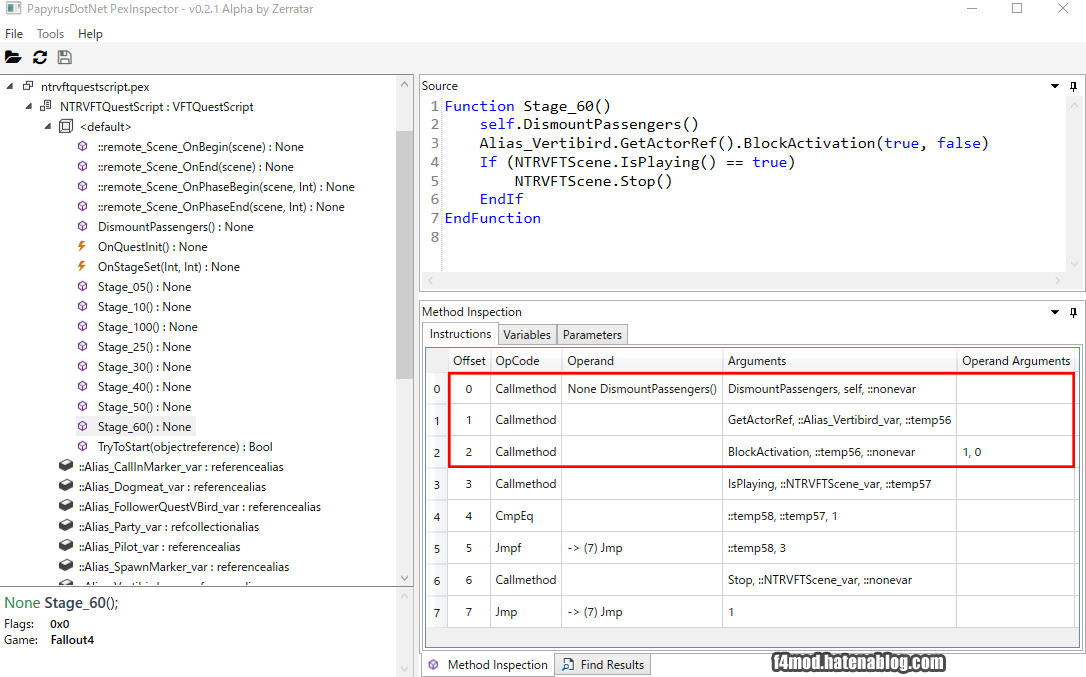This screenshot has height=677, width=1086.
Task: Collapse the <default> state node
Action: click(x=48, y=126)
